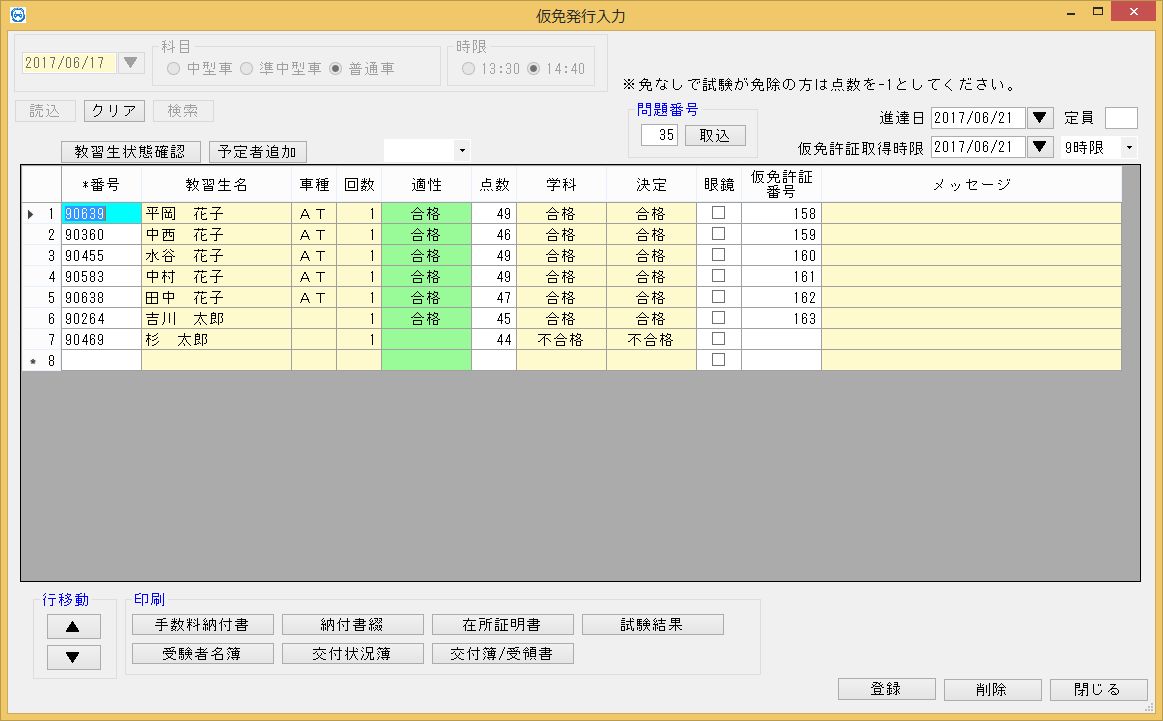Screen dimensions: 1163x721
Task: Open the 進達日 date picker arrow
Action: coord(1041,118)
